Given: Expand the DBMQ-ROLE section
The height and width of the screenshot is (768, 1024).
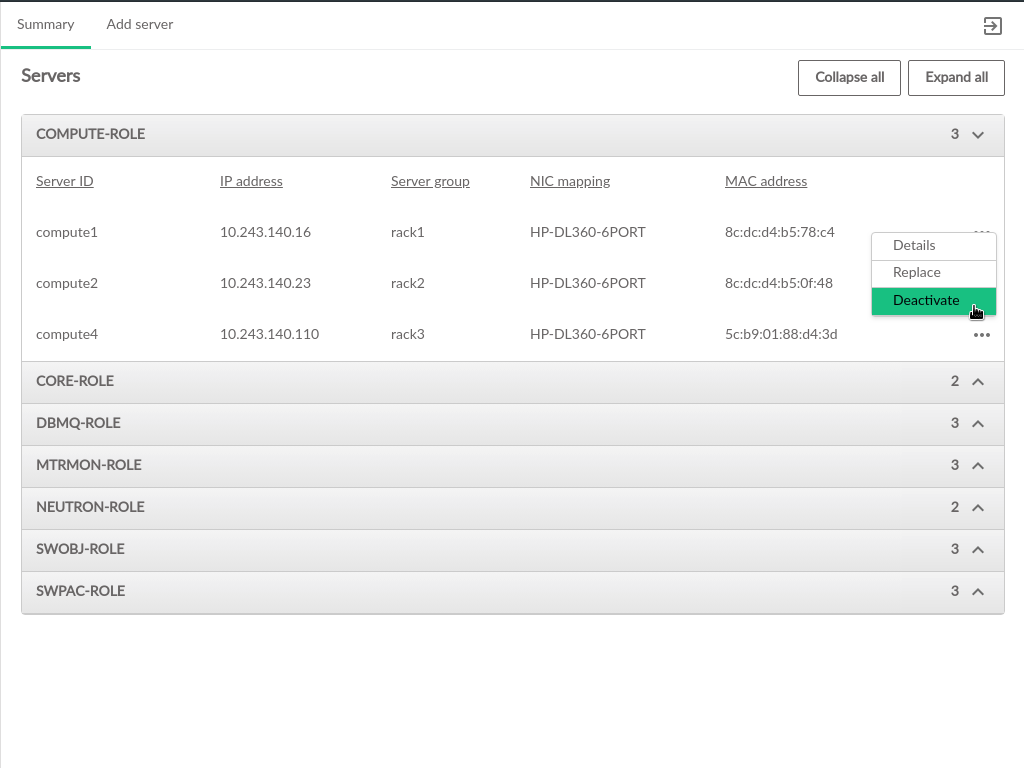Looking at the screenshot, I should (978, 424).
